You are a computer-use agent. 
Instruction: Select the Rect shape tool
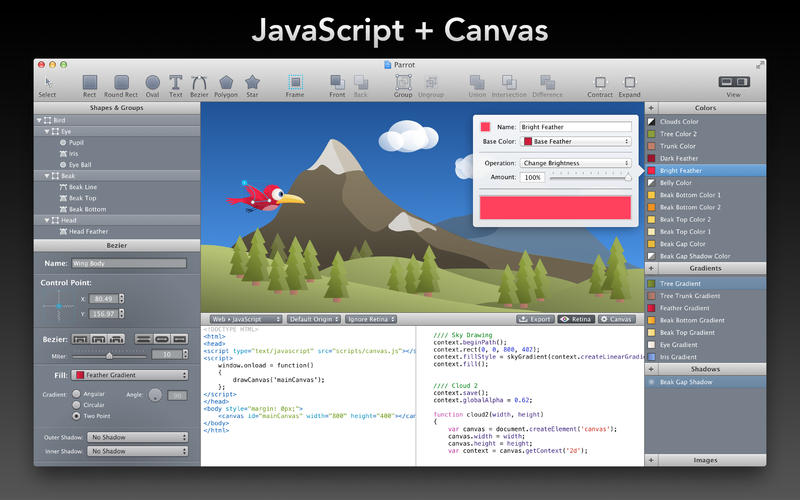pos(90,86)
